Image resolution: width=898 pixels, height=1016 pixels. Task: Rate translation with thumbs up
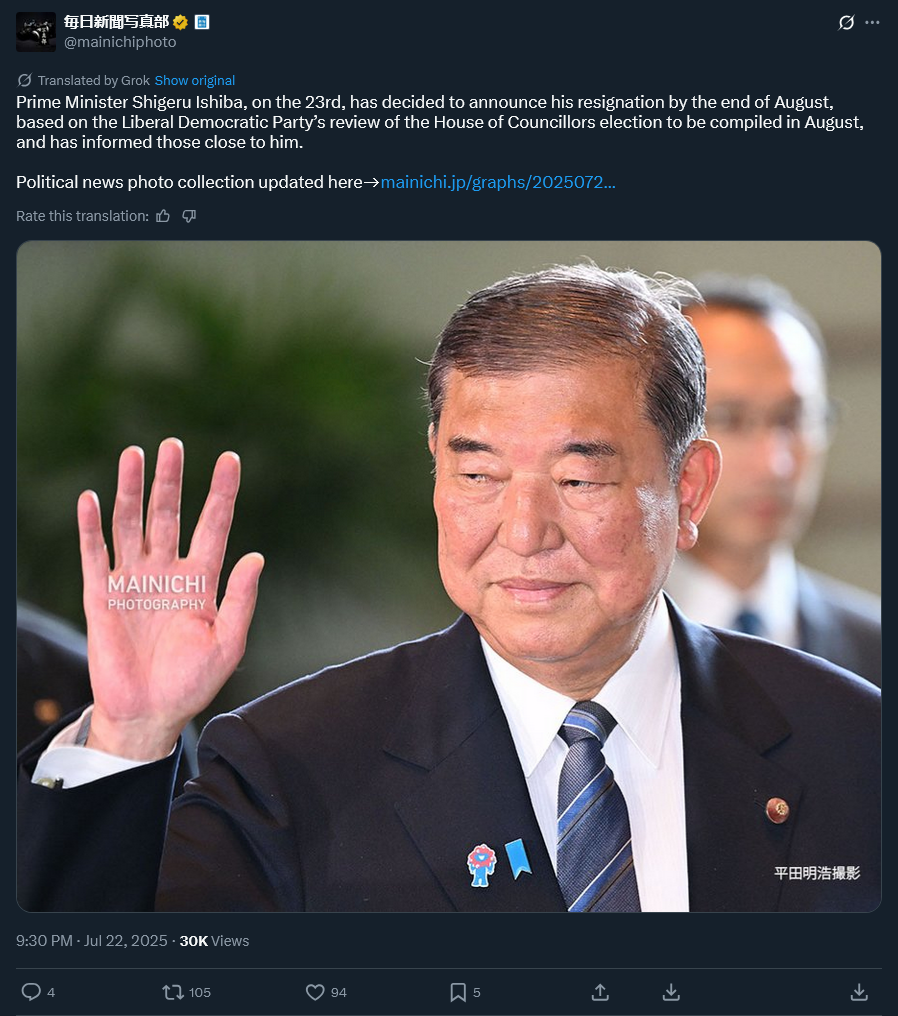click(163, 216)
